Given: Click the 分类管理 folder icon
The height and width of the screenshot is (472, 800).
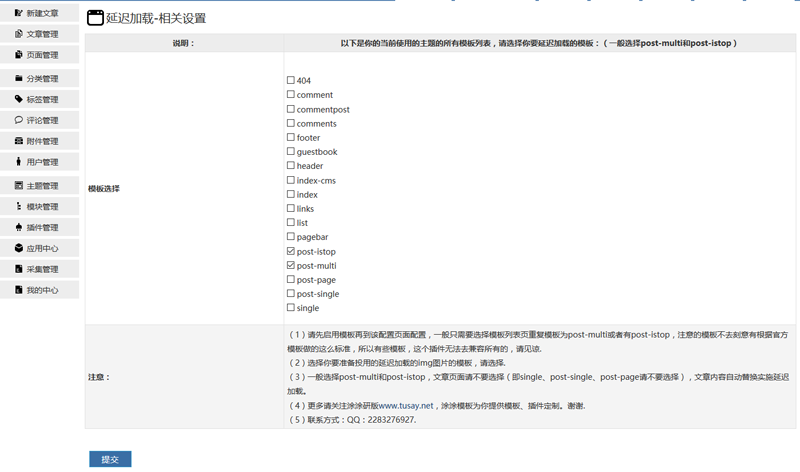Looking at the screenshot, I should pyautogui.click(x=19, y=78).
